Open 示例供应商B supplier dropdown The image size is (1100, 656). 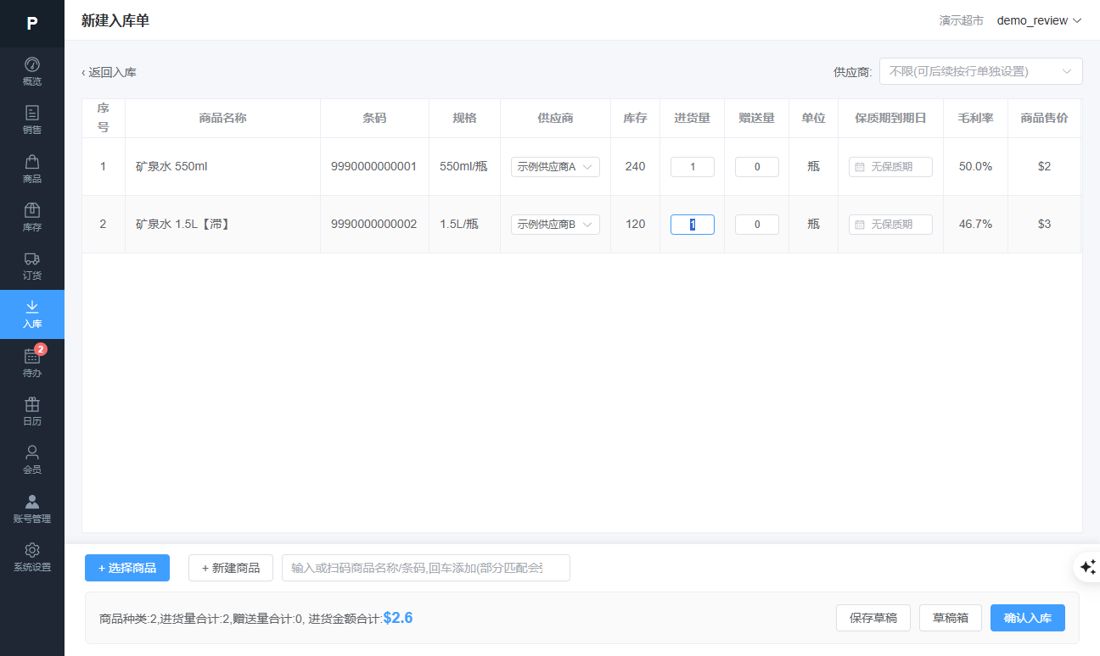(x=555, y=225)
